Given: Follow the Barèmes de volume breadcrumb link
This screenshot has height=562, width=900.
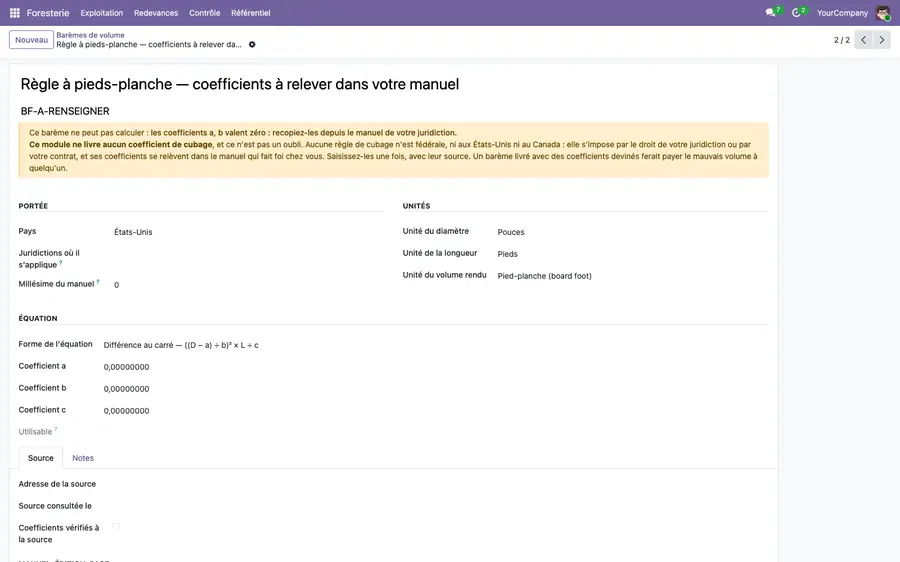Looking at the screenshot, I should pyautogui.click(x=90, y=35).
